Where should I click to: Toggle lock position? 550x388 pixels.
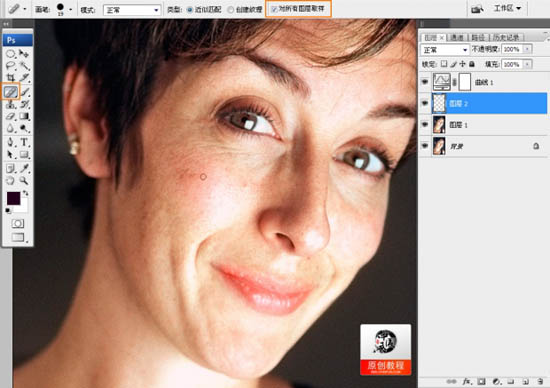[x=462, y=64]
